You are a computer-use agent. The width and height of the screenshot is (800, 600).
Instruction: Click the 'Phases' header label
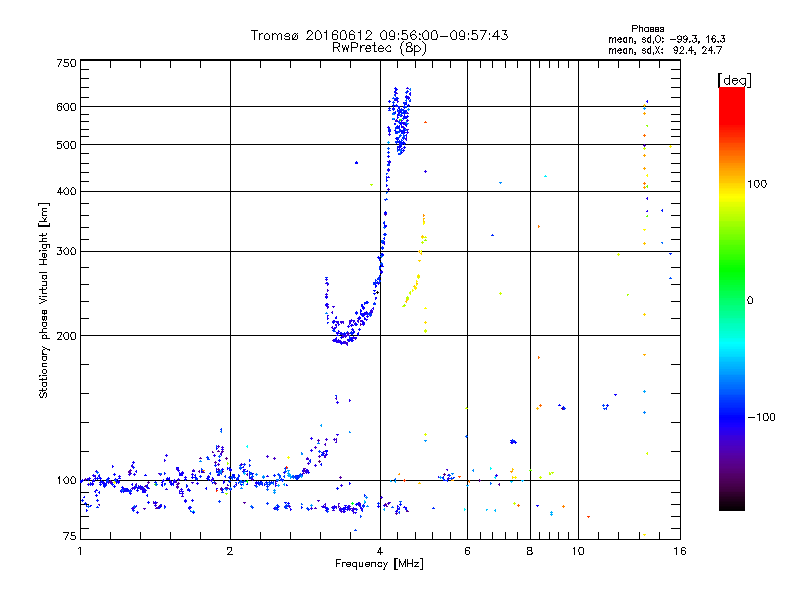click(647, 29)
